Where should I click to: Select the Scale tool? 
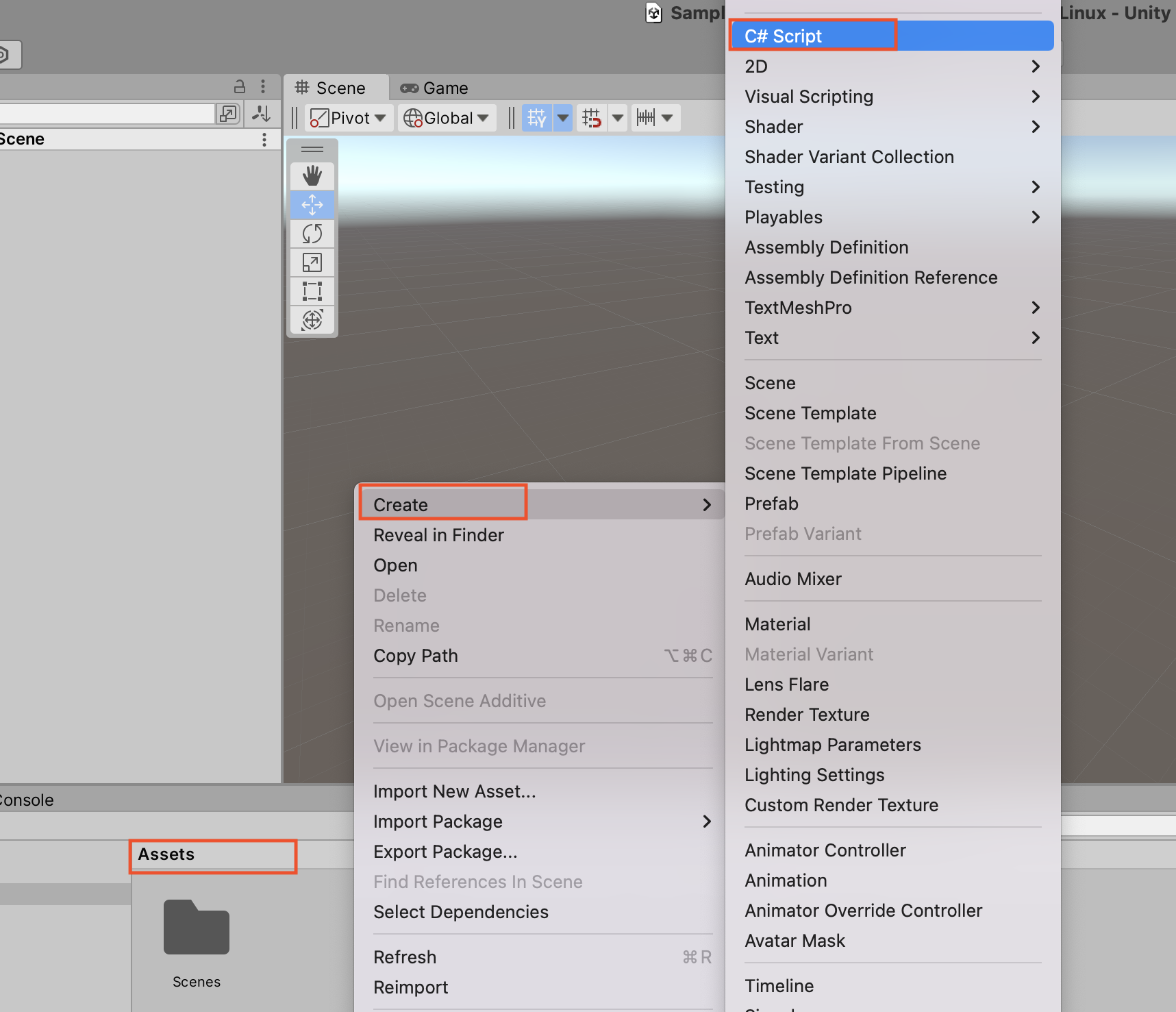click(x=312, y=262)
